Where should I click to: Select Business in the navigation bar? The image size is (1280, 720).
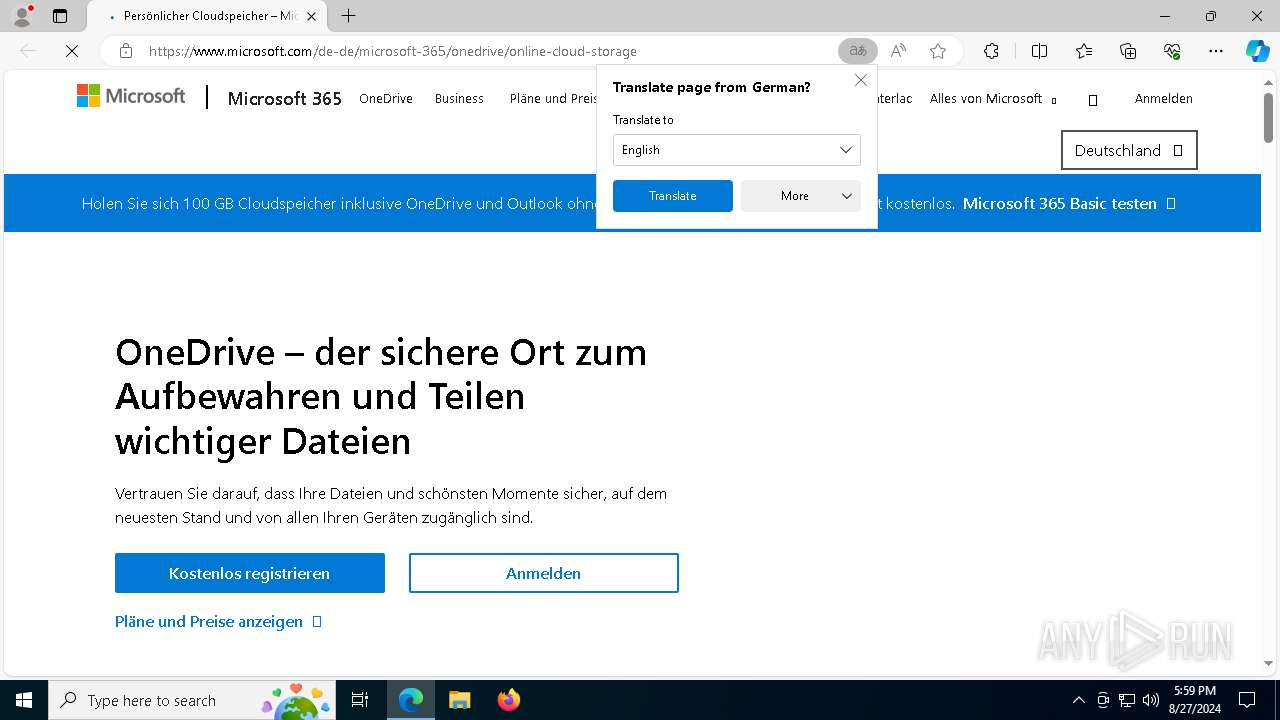459,98
